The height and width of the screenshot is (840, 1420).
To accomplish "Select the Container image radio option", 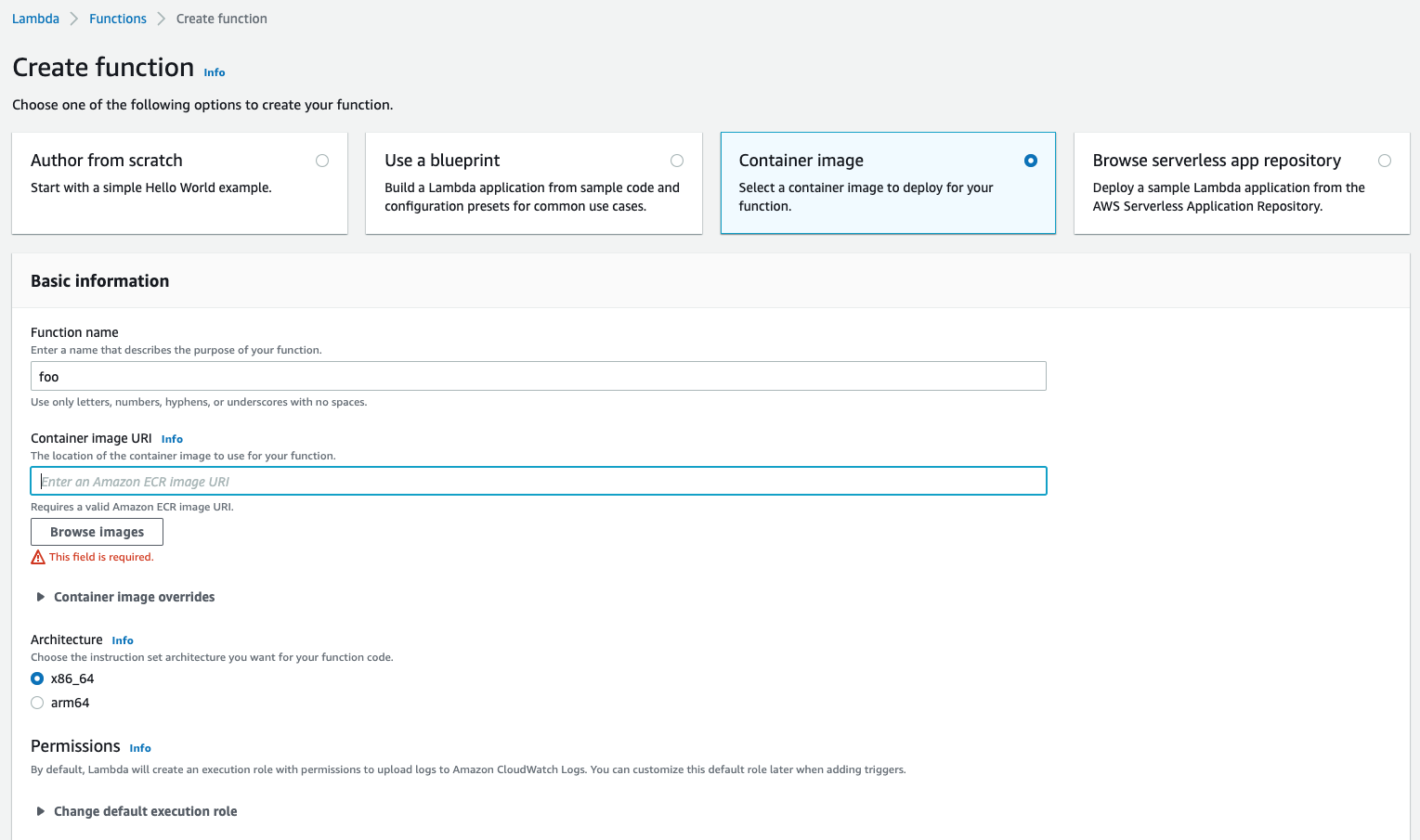I will click(1031, 161).
